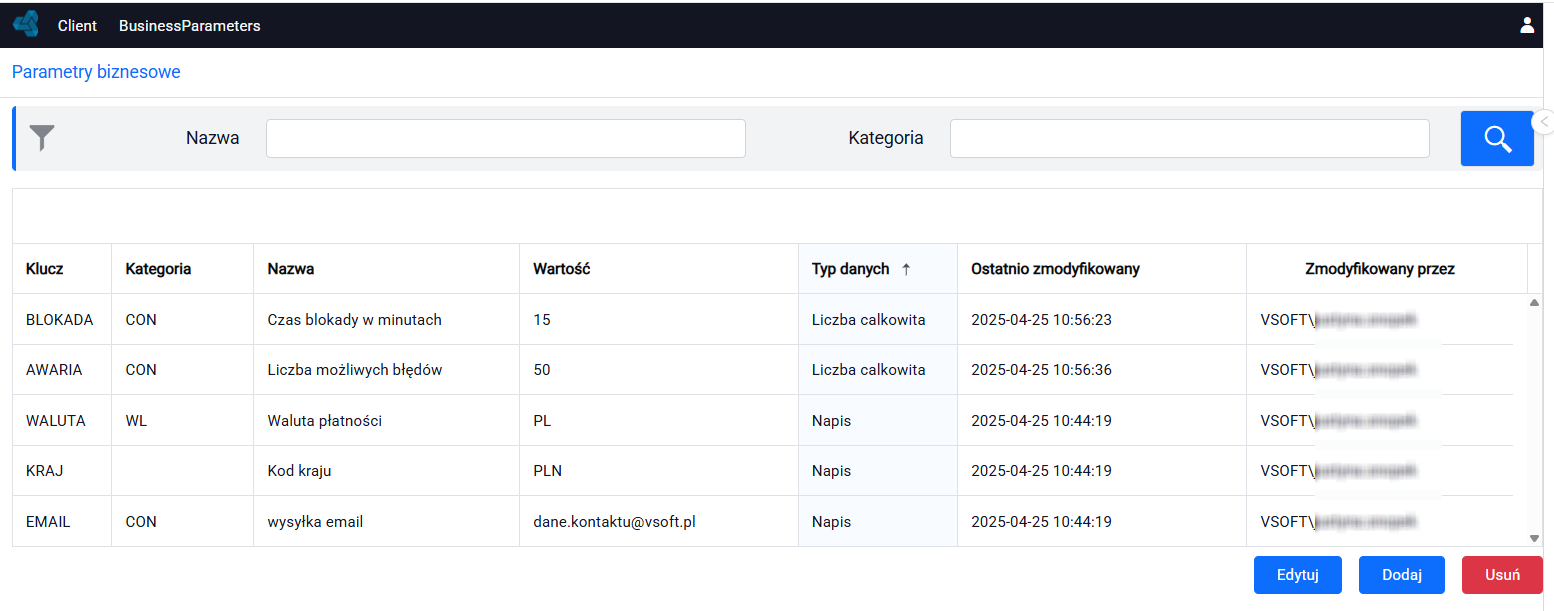1554x611 pixels.
Task: Sort by Klucz column header
Action: pos(45,269)
